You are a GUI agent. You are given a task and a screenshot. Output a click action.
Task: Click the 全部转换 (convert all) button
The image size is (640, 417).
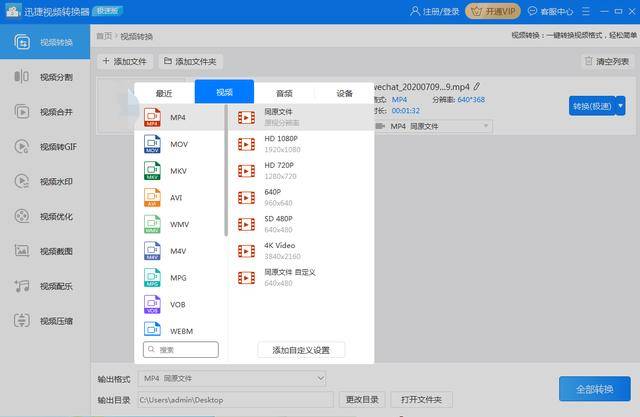pyautogui.click(x=594, y=389)
